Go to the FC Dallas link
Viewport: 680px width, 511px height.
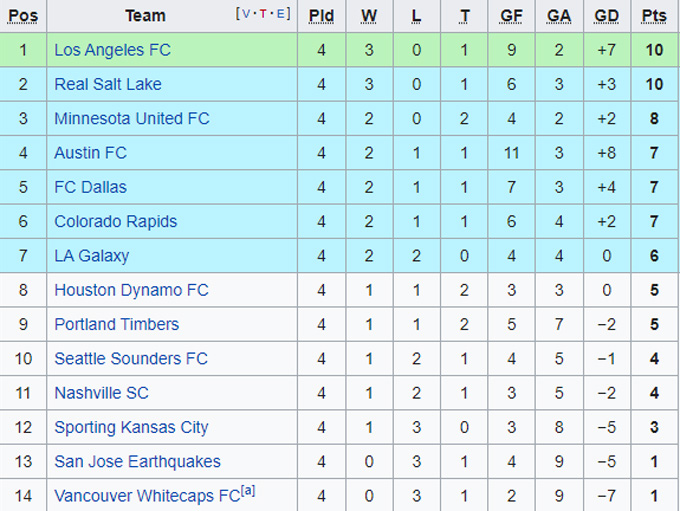[90, 187]
